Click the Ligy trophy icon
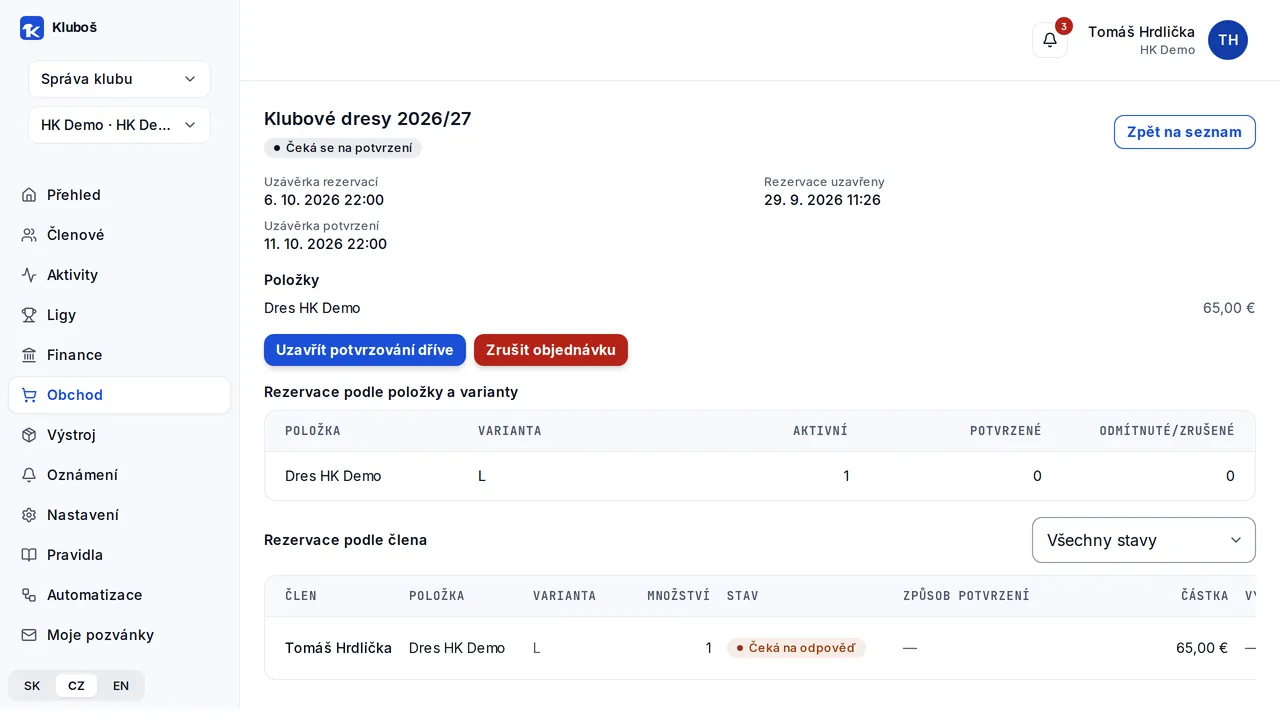 (x=29, y=315)
